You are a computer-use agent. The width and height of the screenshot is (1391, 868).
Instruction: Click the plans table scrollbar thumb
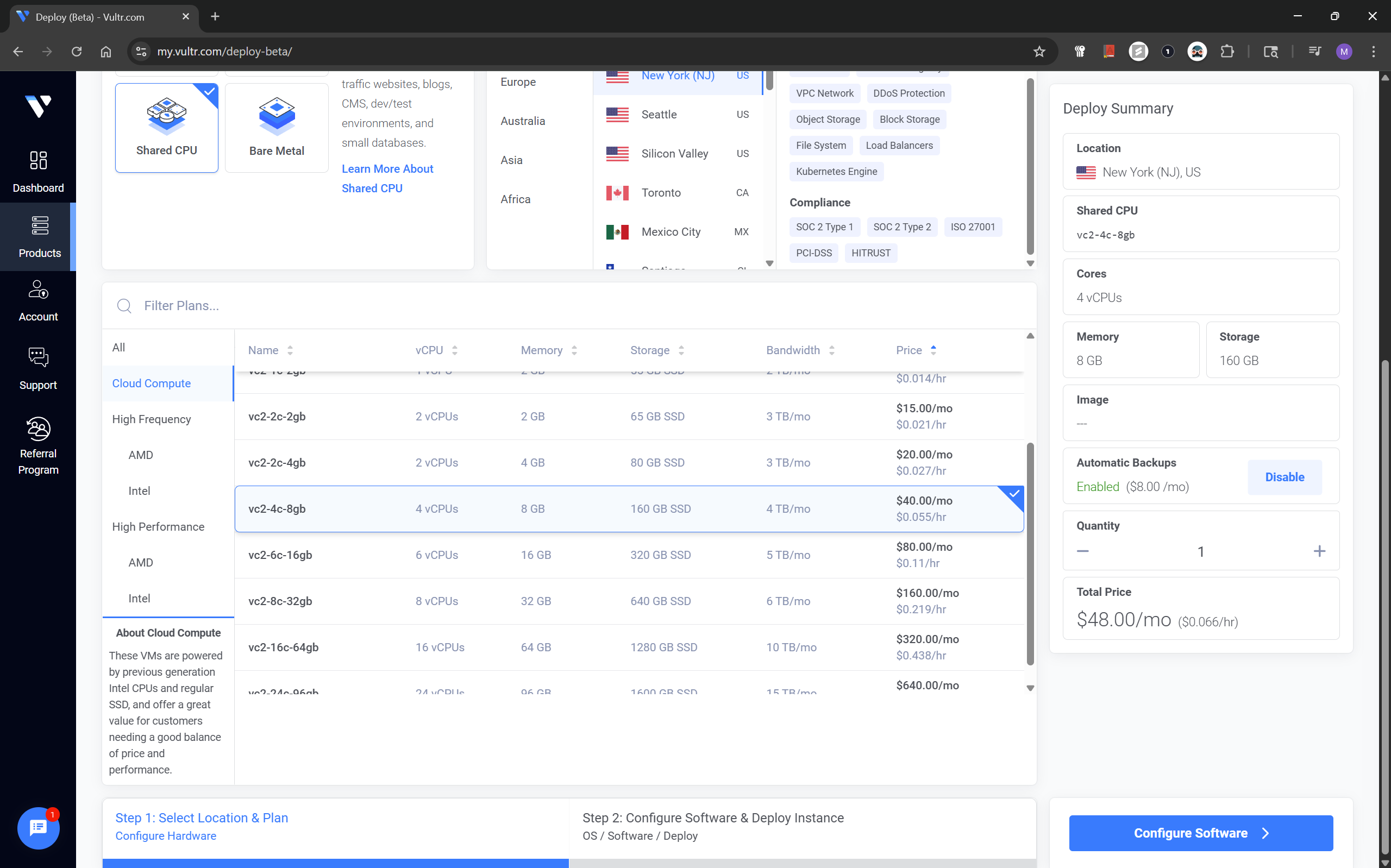(x=1030, y=553)
